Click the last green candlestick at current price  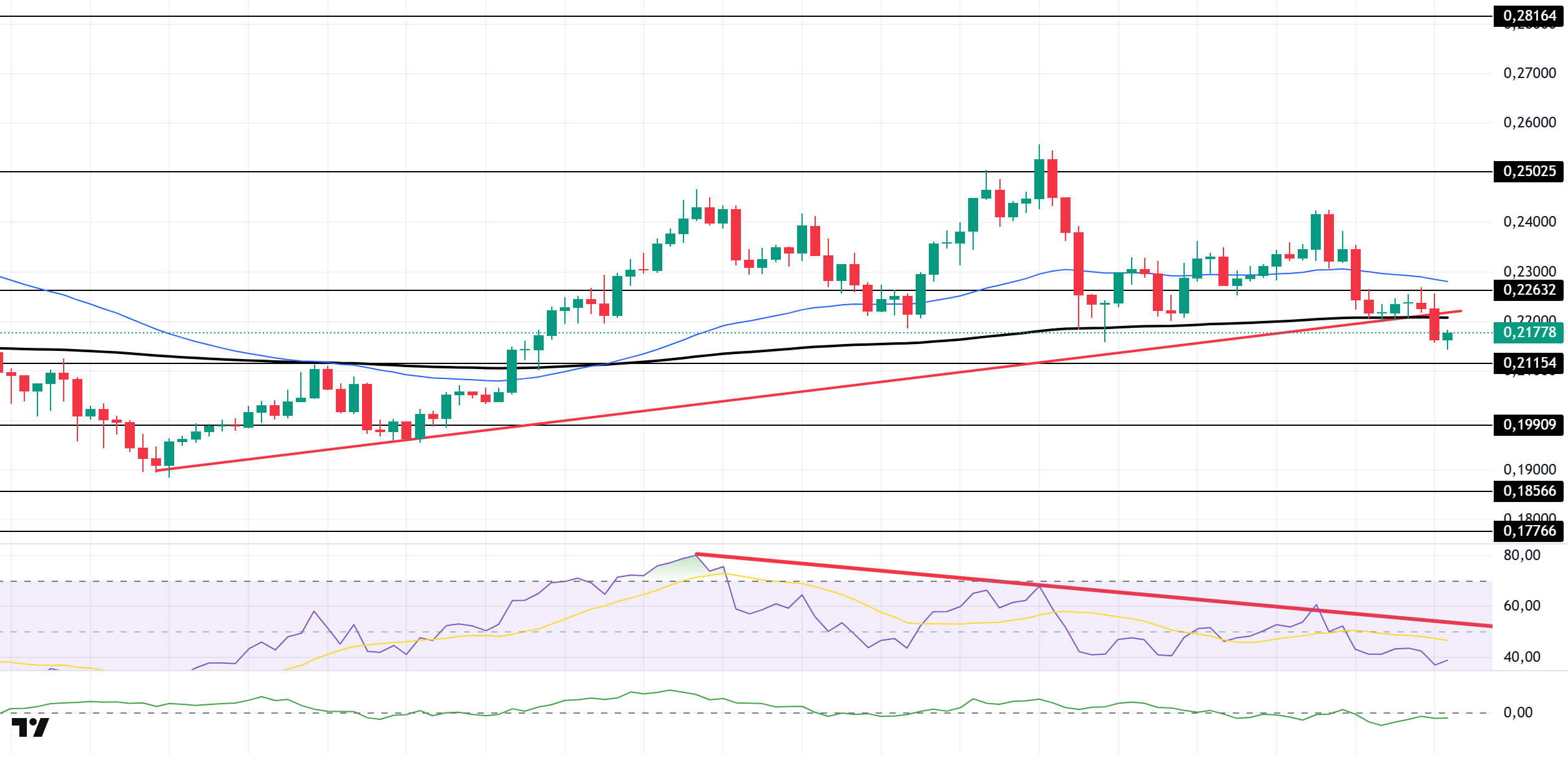1448,338
